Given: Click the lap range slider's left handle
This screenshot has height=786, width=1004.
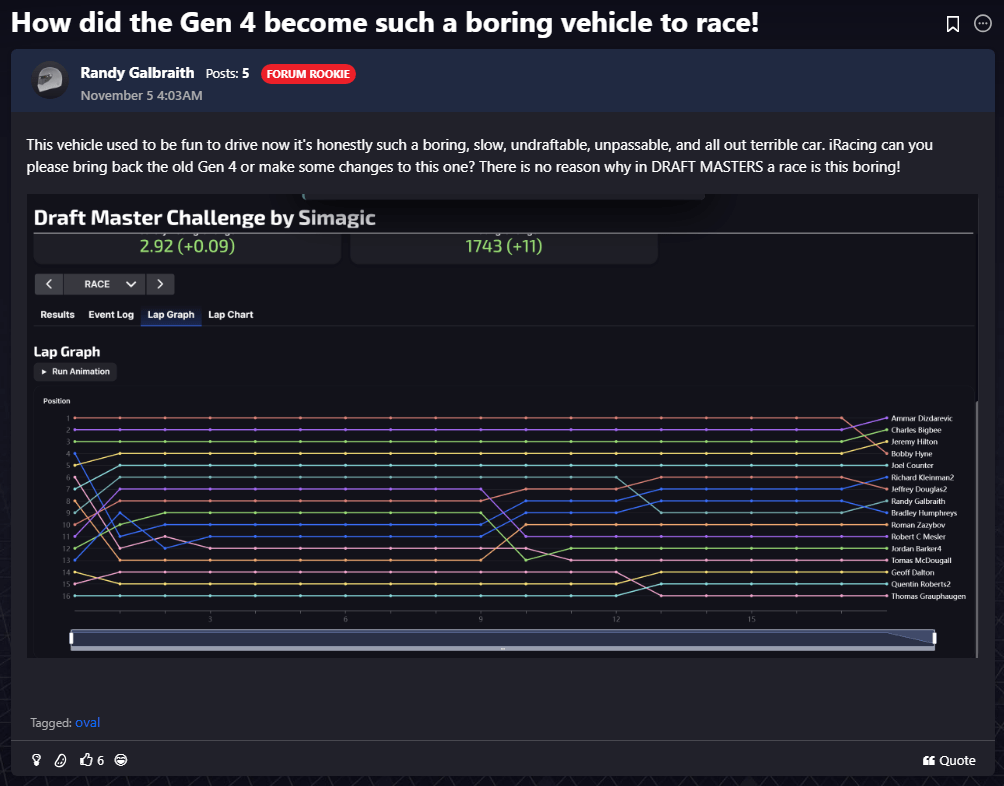Looking at the screenshot, I should (x=71, y=638).
